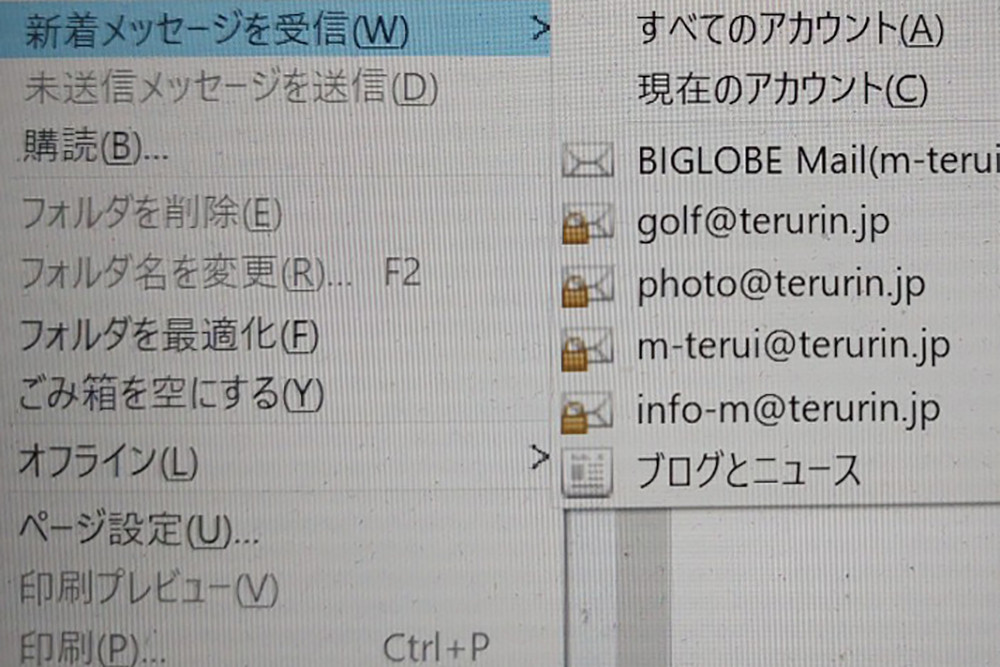Viewport: 1000px width, 667px height.
Task: Click the ブログとニュース feed icon
Action: tap(588, 471)
